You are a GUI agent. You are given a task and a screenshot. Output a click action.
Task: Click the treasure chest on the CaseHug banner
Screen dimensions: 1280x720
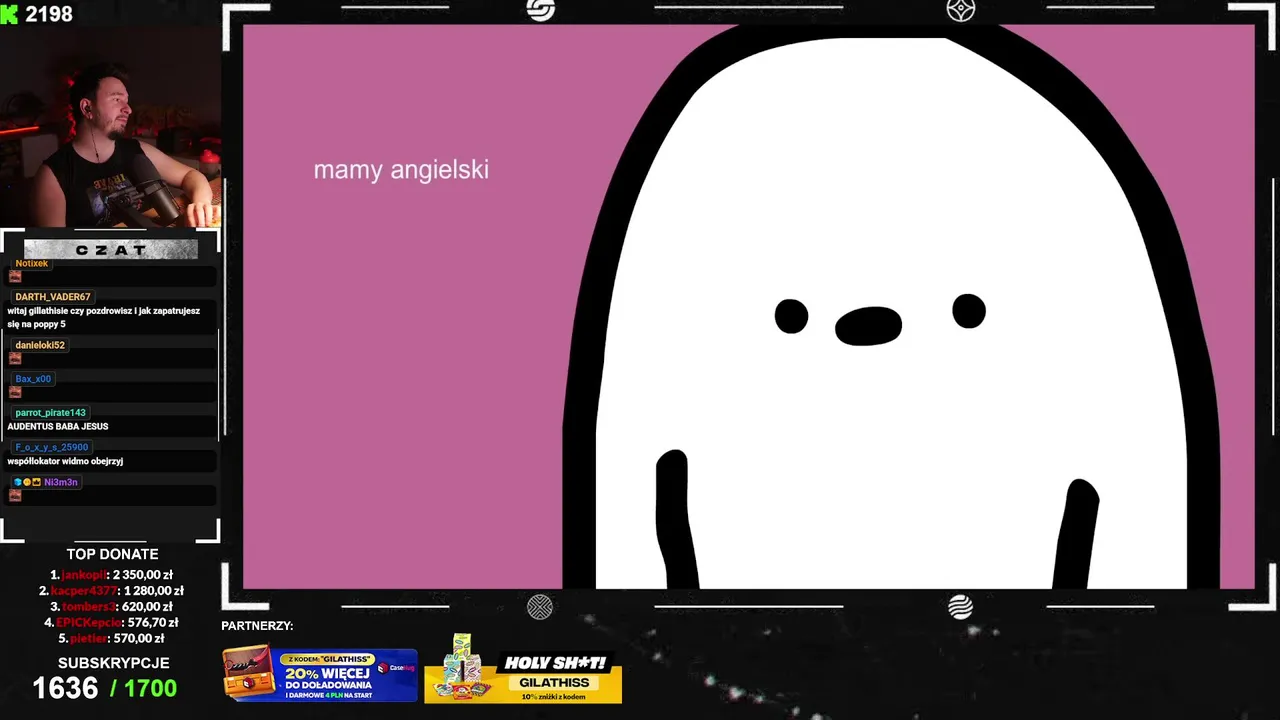click(x=248, y=672)
